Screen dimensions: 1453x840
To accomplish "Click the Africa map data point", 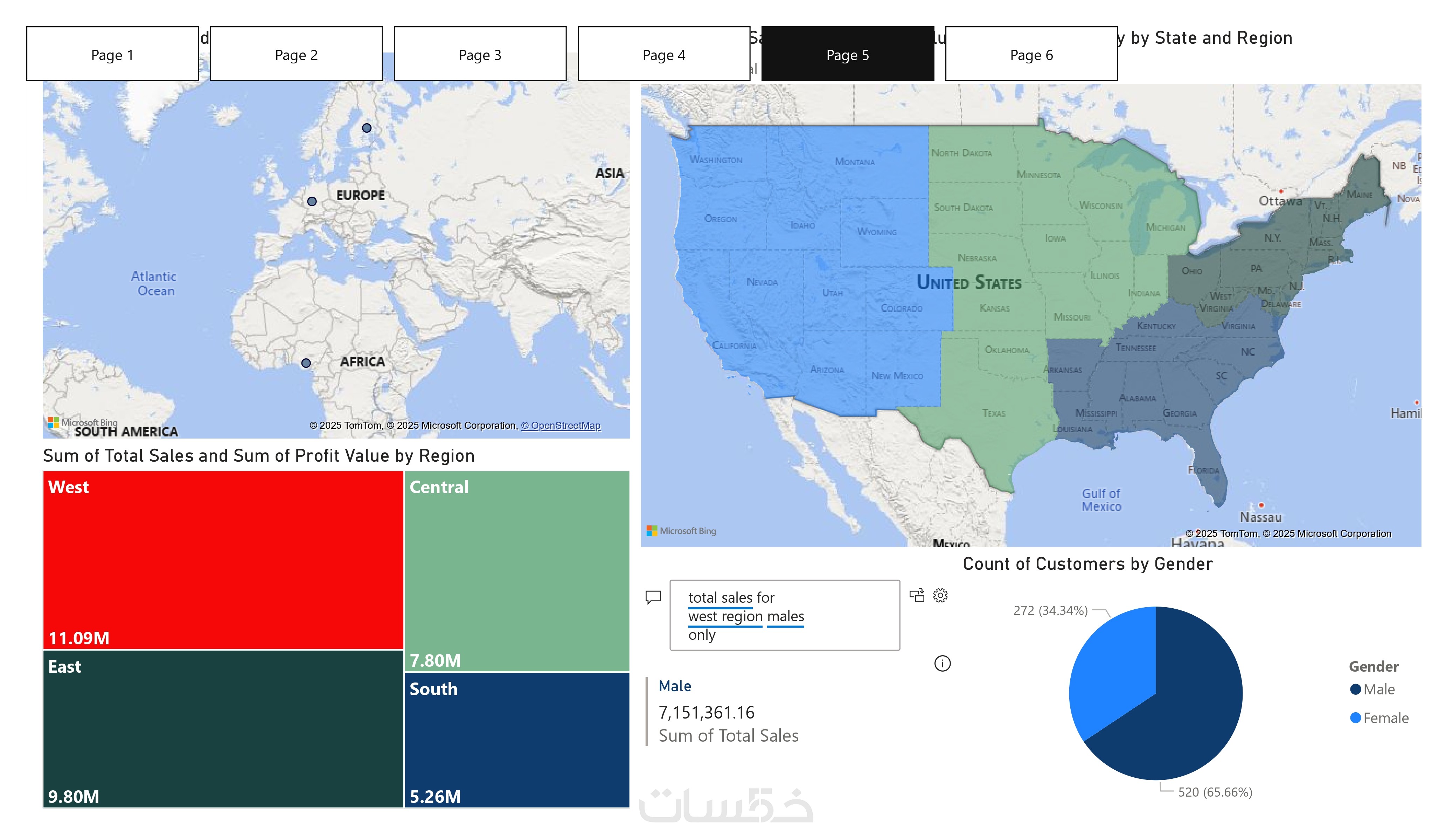I will [x=306, y=363].
